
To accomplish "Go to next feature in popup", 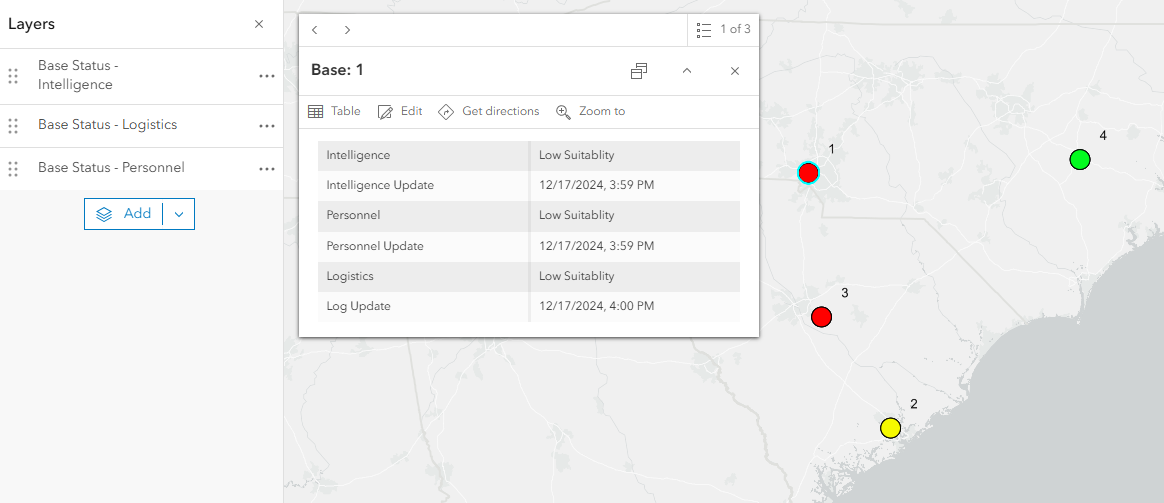I will [347, 30].
